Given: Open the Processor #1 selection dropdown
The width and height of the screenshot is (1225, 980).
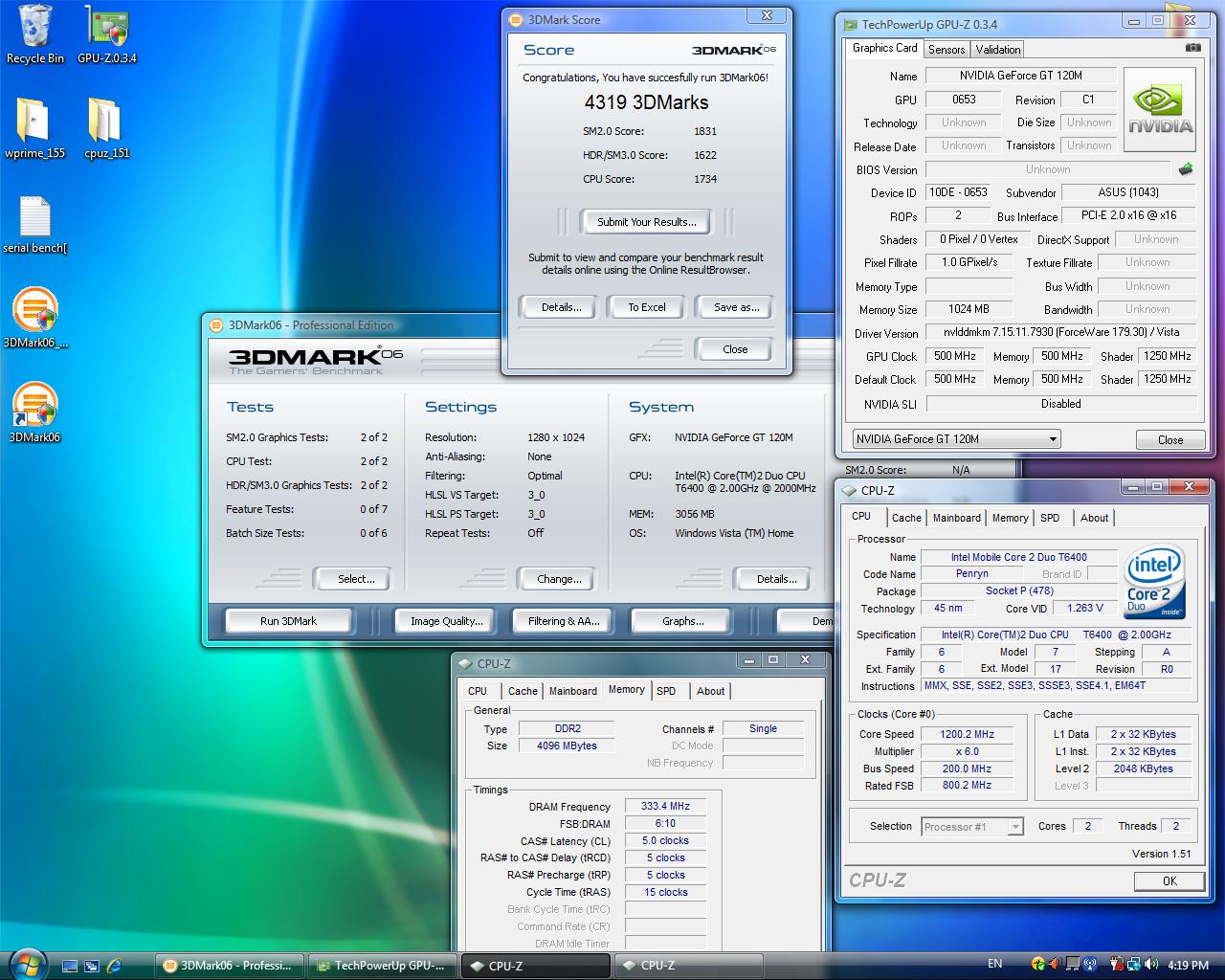Looking at the screenshot, I should click(972, 826).
